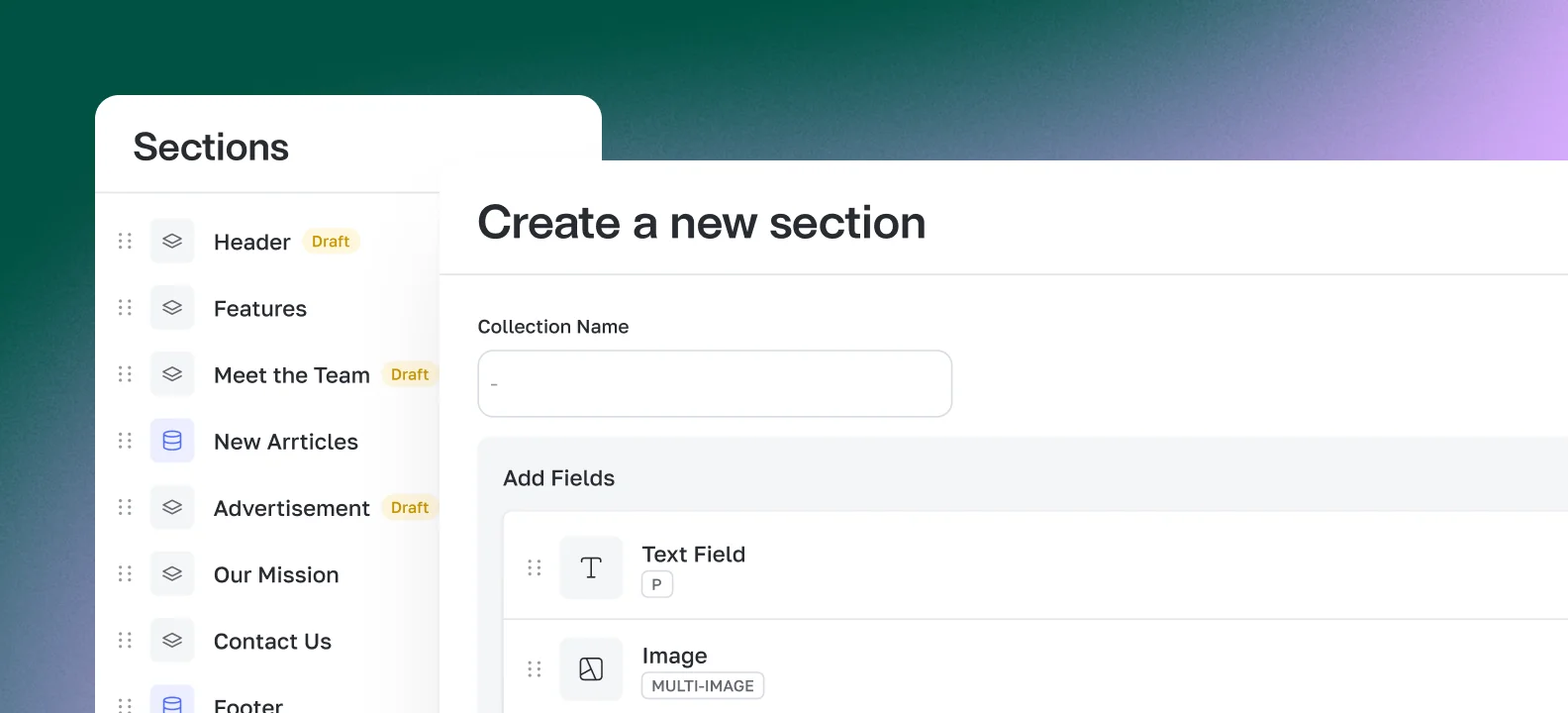Click the layers icon beside Advertisement
The height and width of the screenshot is (713, 1568).
click(x=171, y=506)
